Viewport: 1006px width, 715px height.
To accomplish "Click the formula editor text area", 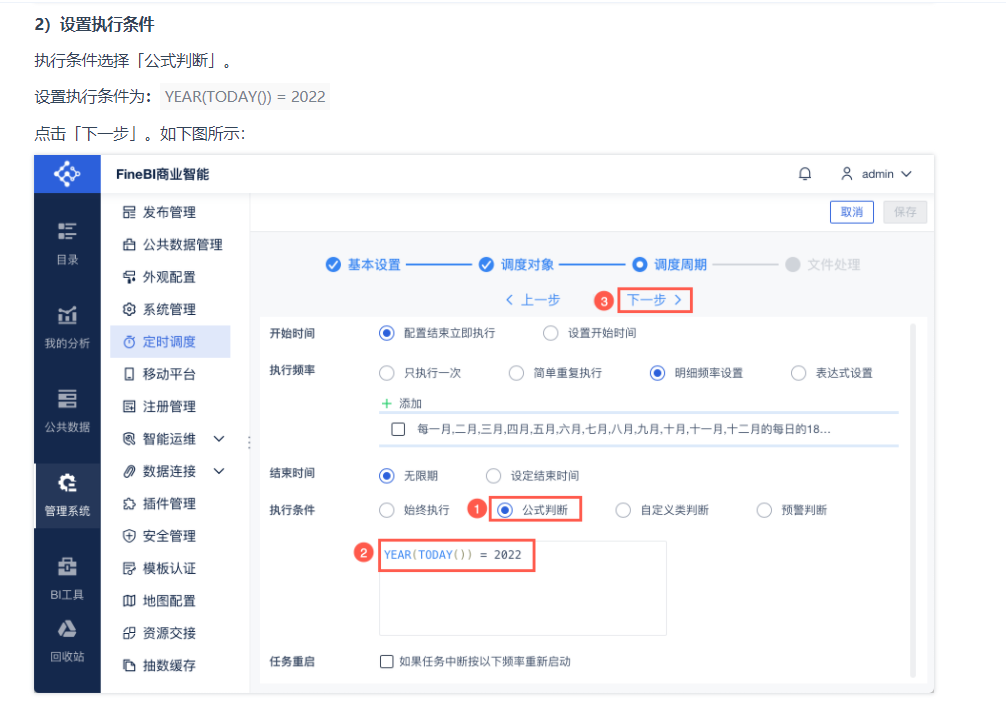I will pyautogui.click(x=522, y=588).
